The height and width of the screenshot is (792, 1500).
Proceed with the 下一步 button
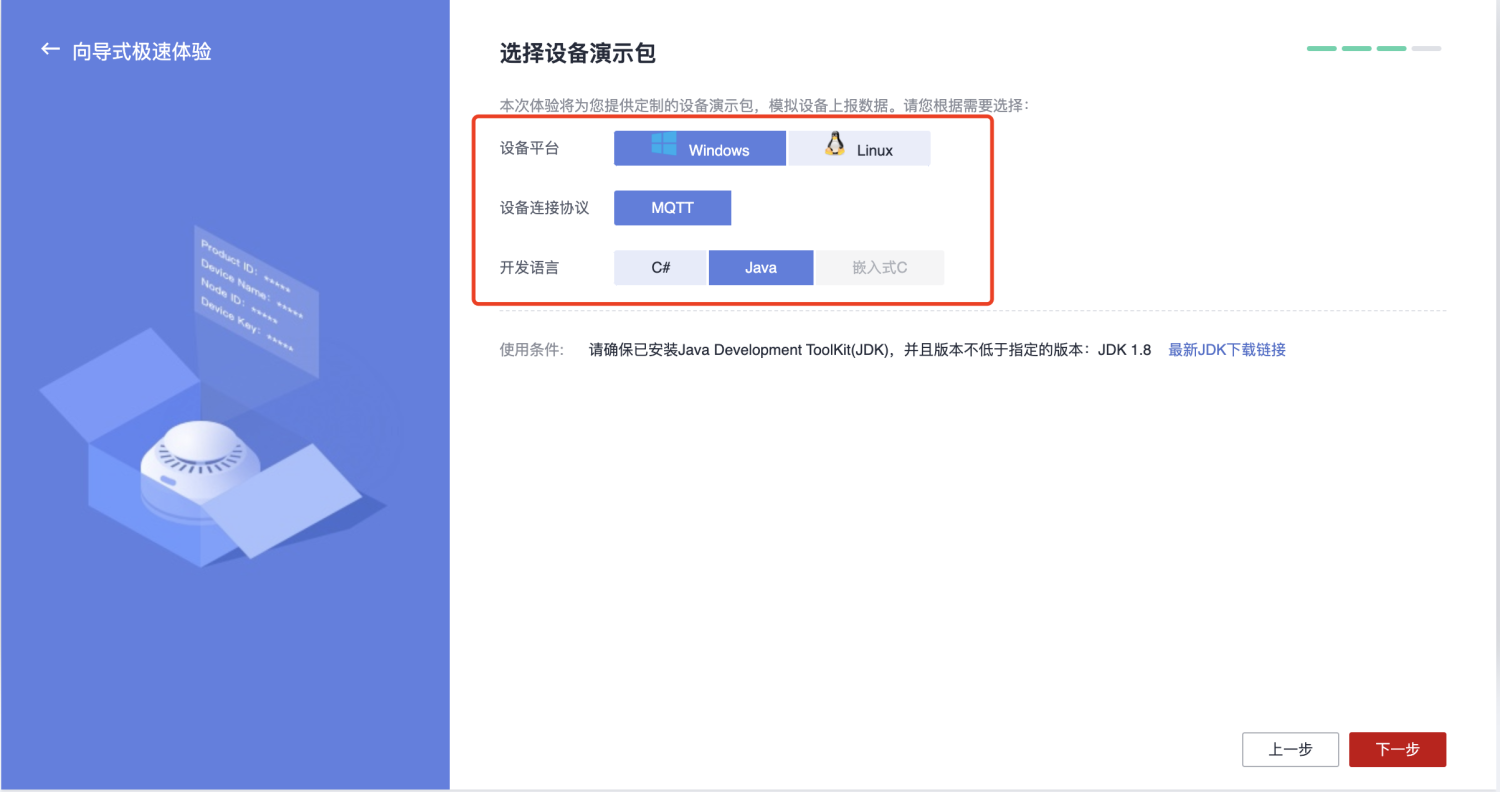1397,750
